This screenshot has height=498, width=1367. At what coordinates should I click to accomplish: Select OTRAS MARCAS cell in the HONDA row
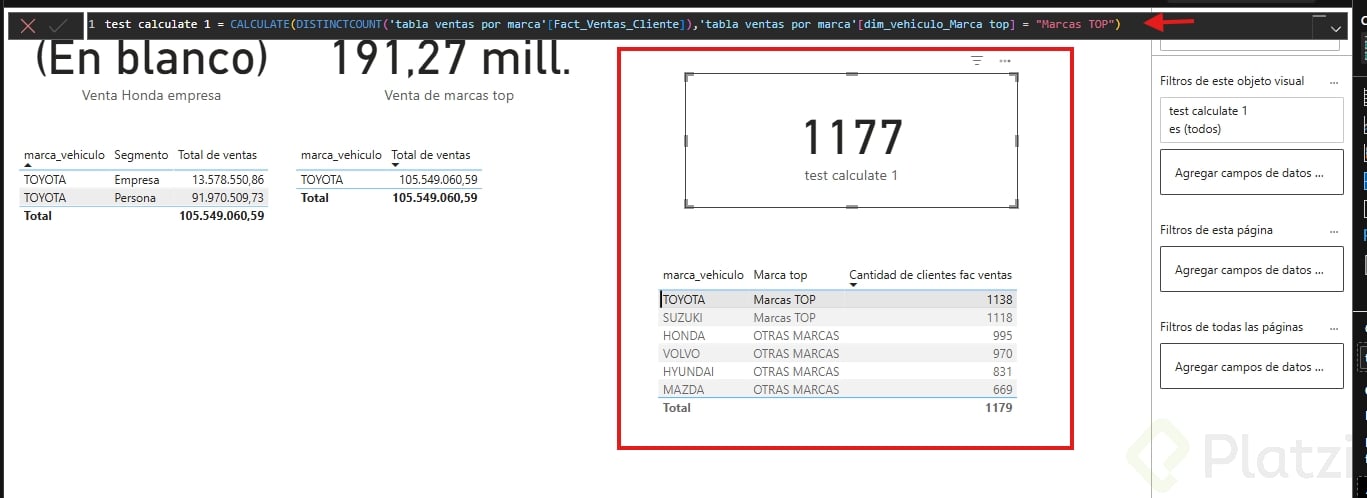click(x=796, y=336)
